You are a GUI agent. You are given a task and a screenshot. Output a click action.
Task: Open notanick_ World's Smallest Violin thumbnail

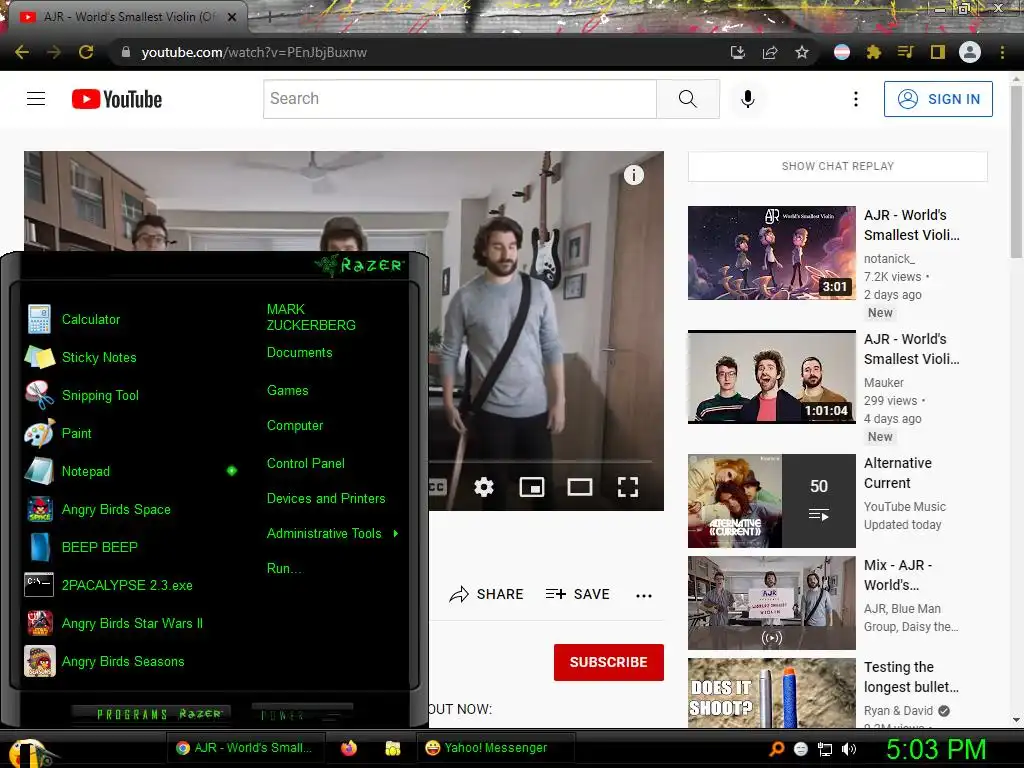(x=771, y=253)
